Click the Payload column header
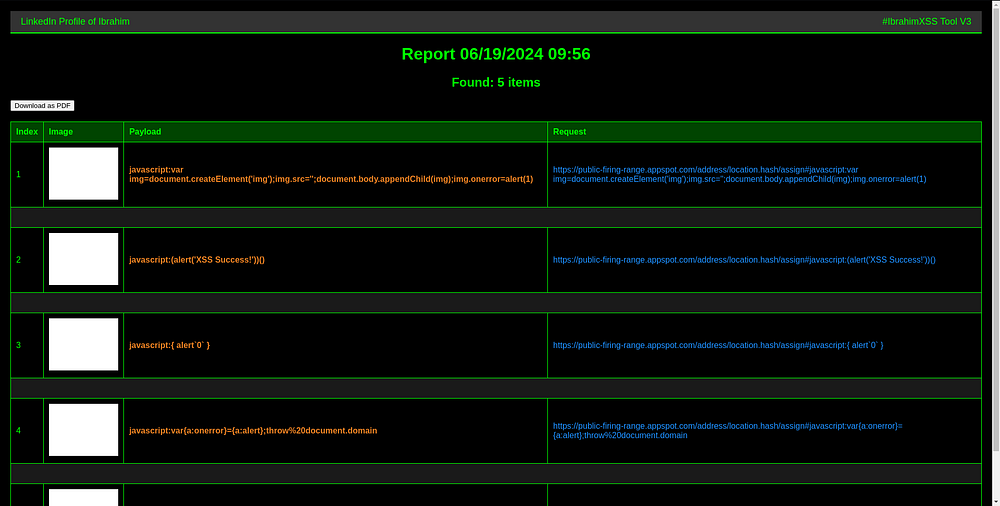The width and height of the screenshot is (1000, 506). coord(335,131)
